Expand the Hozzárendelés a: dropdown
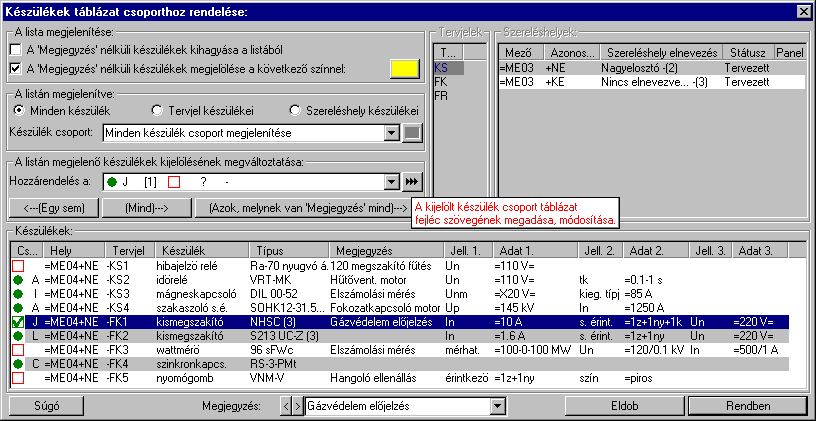816x421 pixels. pyautogui.click(x=391, y=182)
